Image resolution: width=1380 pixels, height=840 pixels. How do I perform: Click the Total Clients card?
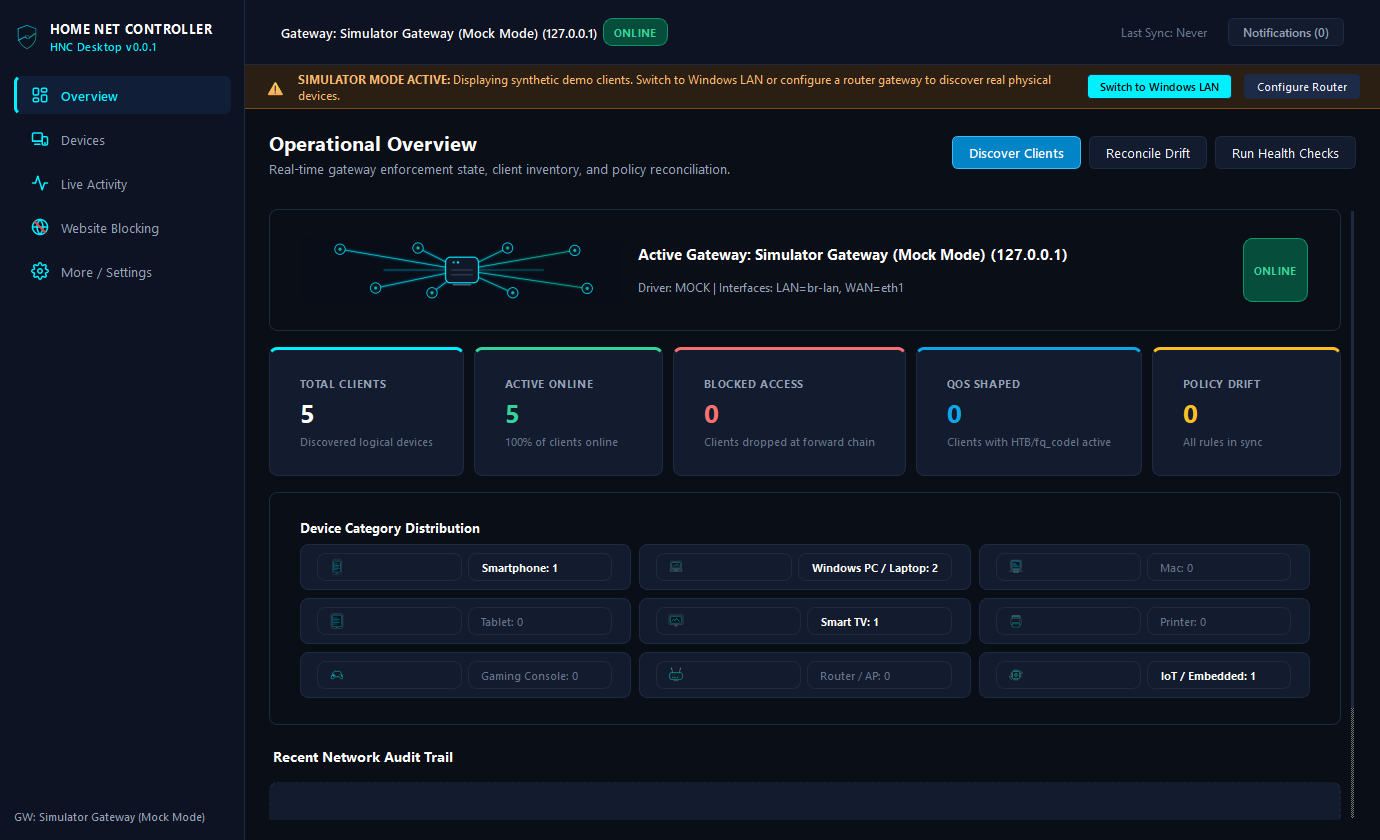[x=366, y=411]
